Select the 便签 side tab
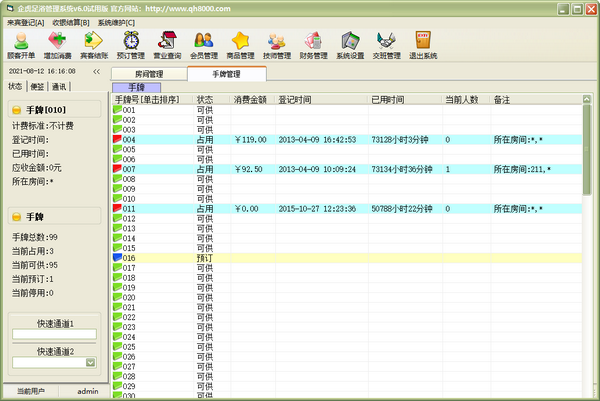Screen dimensions: 600x401 (x=40, y=87)
